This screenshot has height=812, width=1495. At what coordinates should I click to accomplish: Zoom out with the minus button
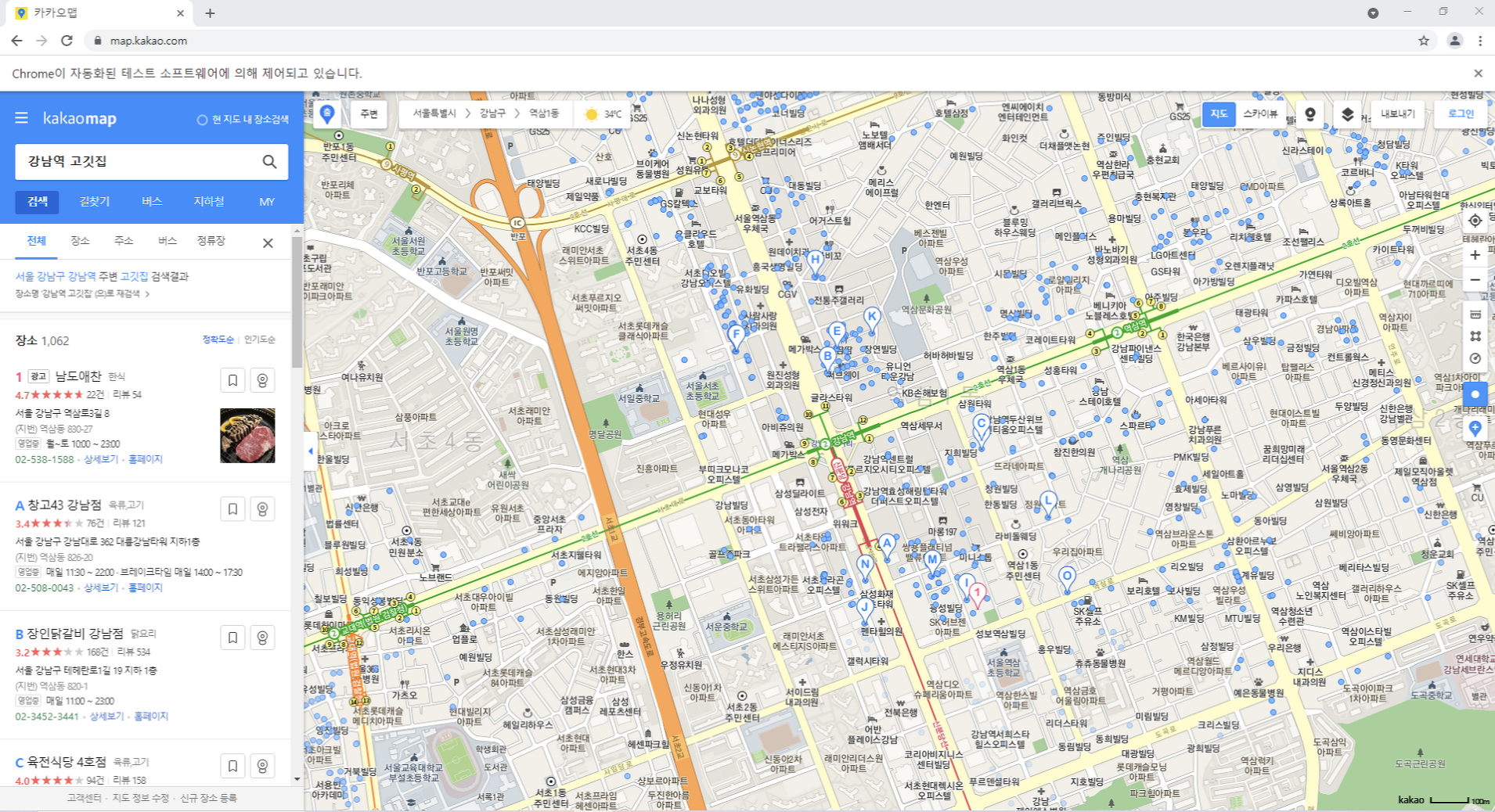click(1475, 280)
